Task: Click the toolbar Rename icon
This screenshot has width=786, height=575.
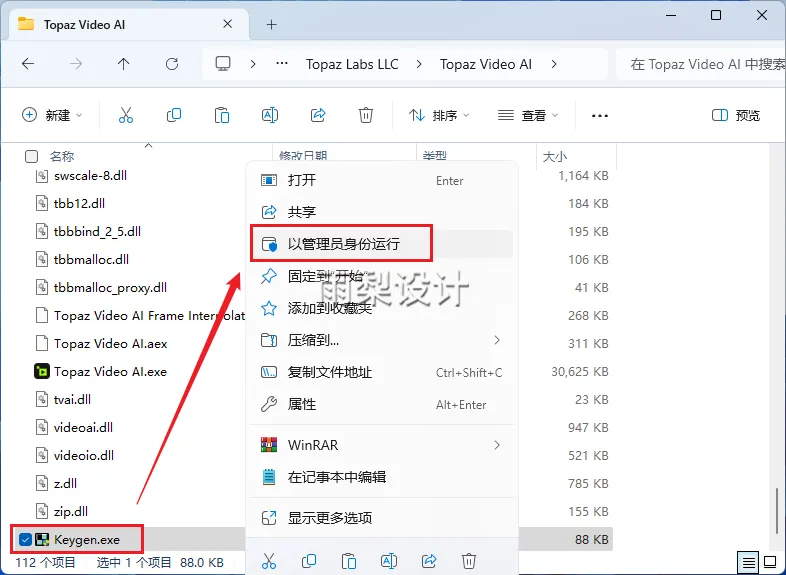Action: pos(270,115)
